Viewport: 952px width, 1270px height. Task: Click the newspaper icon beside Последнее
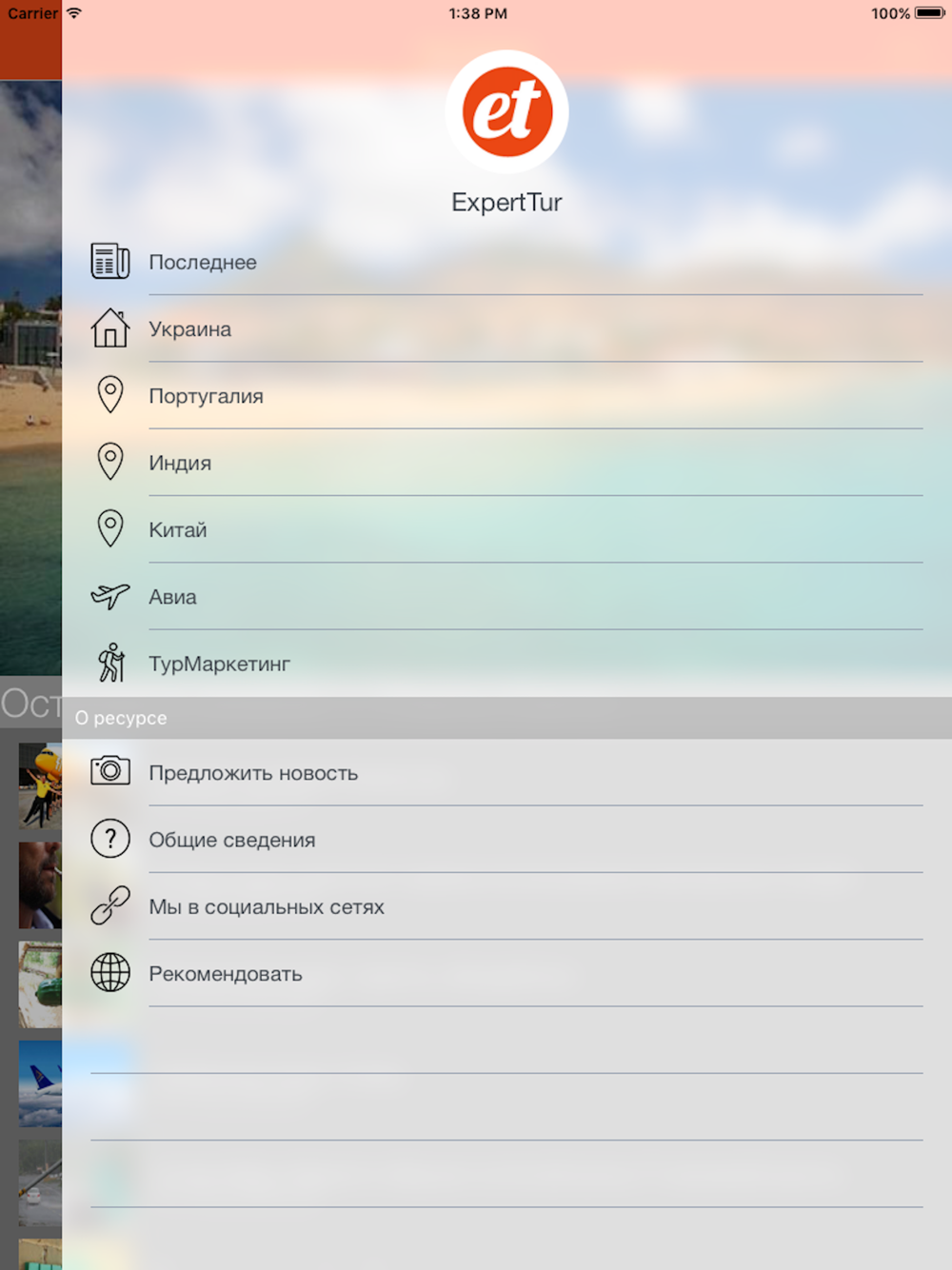point(110,261)
